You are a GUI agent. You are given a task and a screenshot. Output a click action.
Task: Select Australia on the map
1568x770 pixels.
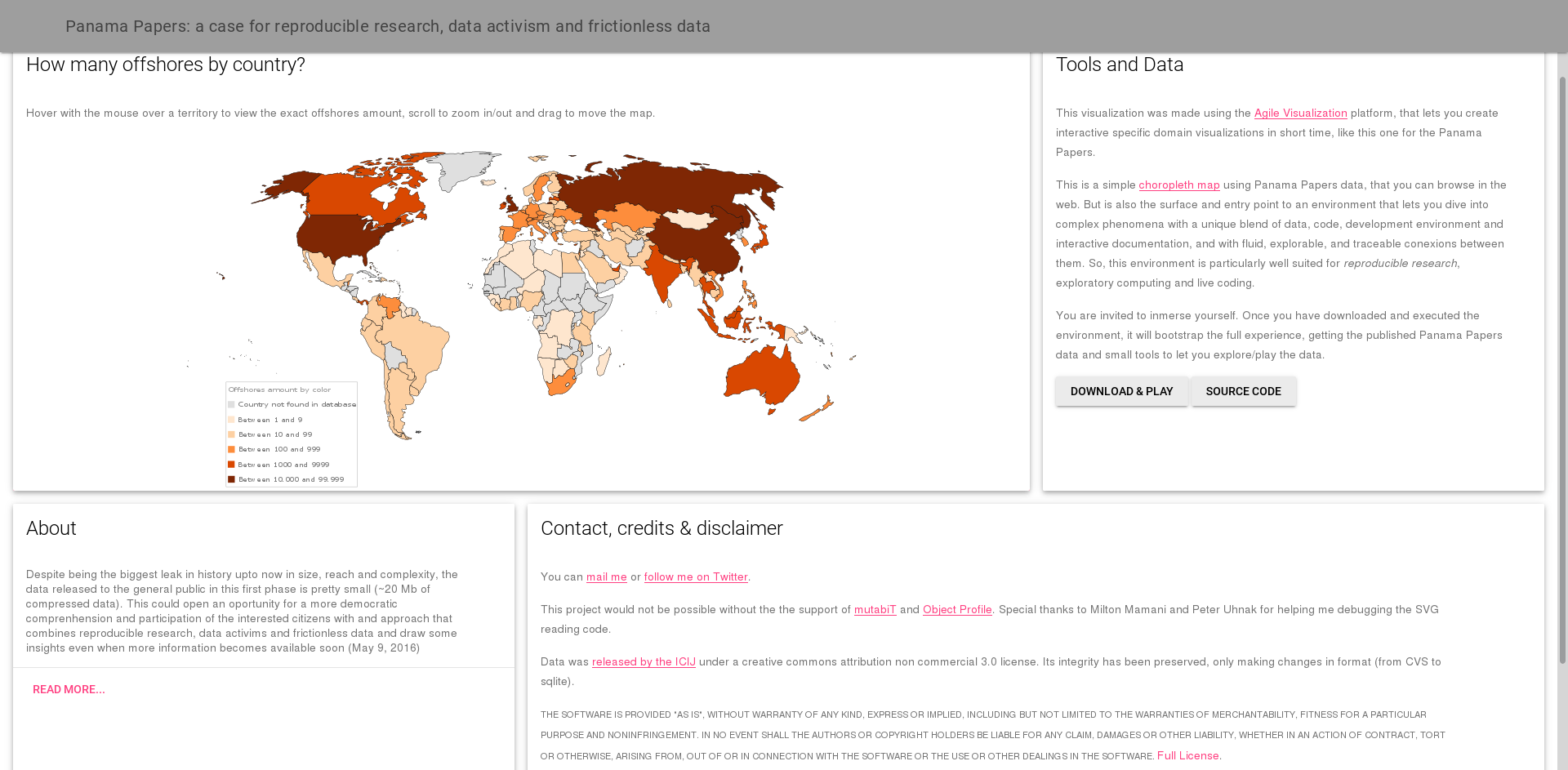click(x=761, y=377)
